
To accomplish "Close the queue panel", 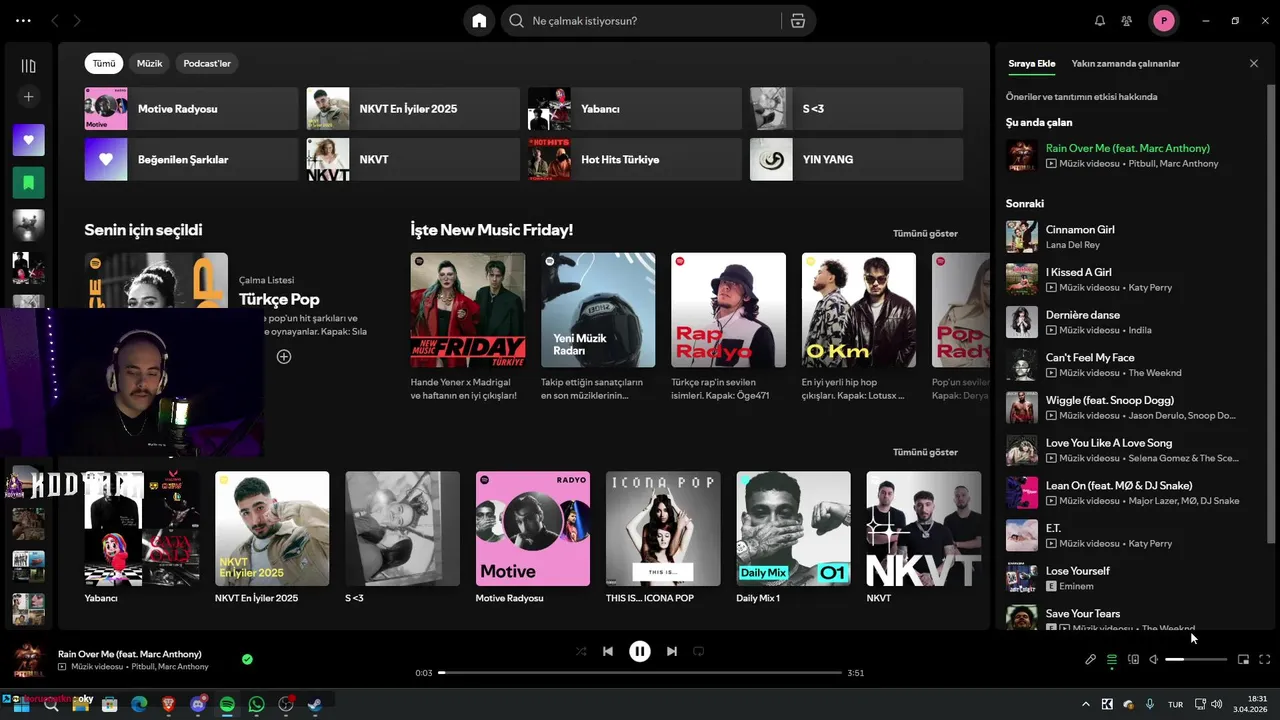I will tap(1254, 63).
